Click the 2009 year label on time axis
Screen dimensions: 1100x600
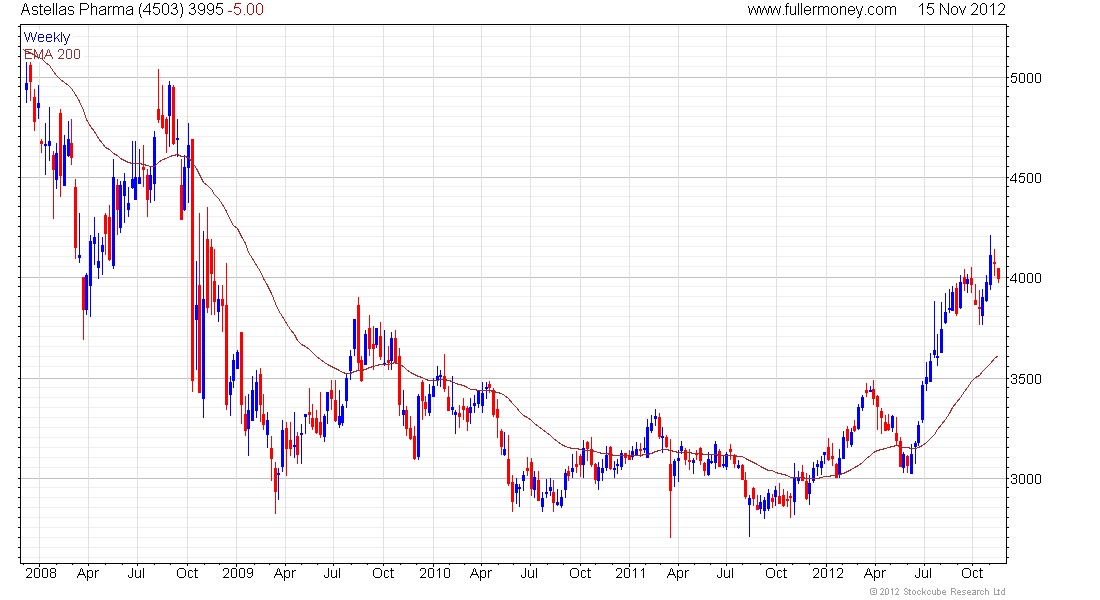238,573
